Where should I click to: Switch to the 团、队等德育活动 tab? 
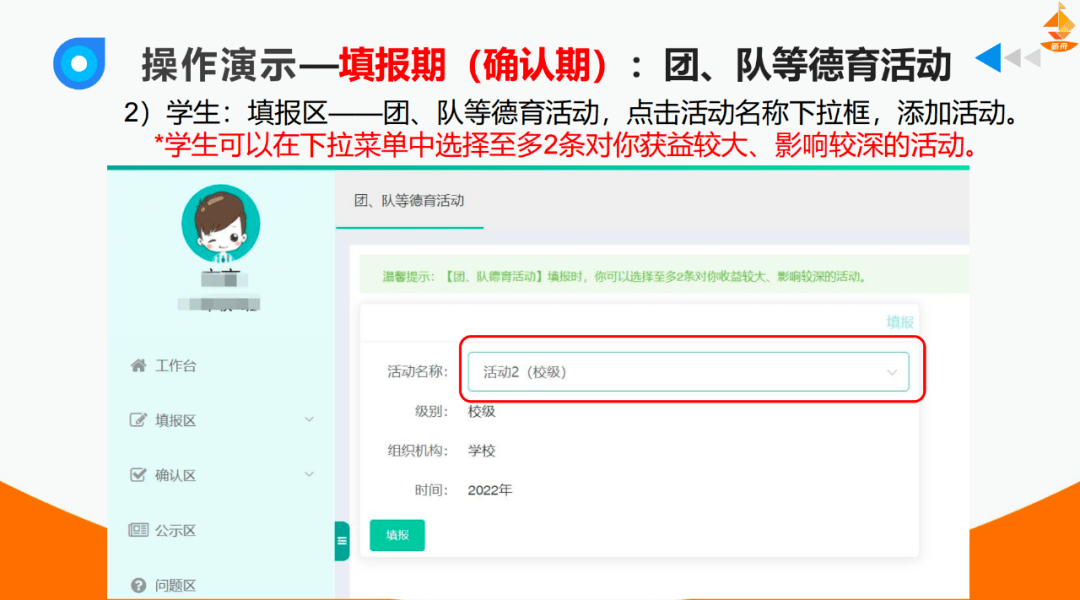point(409,201)
